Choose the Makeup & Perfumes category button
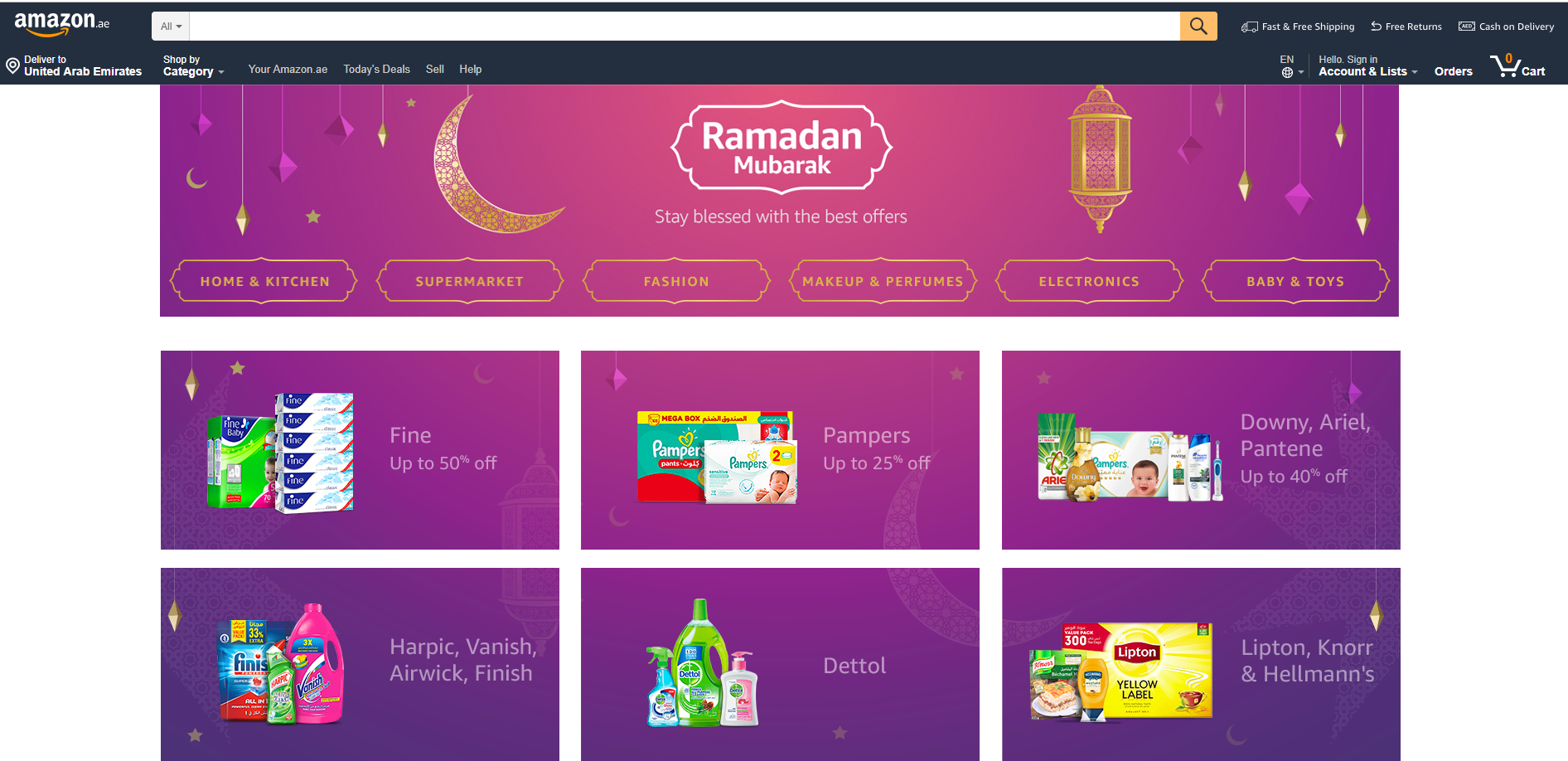 point(883,281)
